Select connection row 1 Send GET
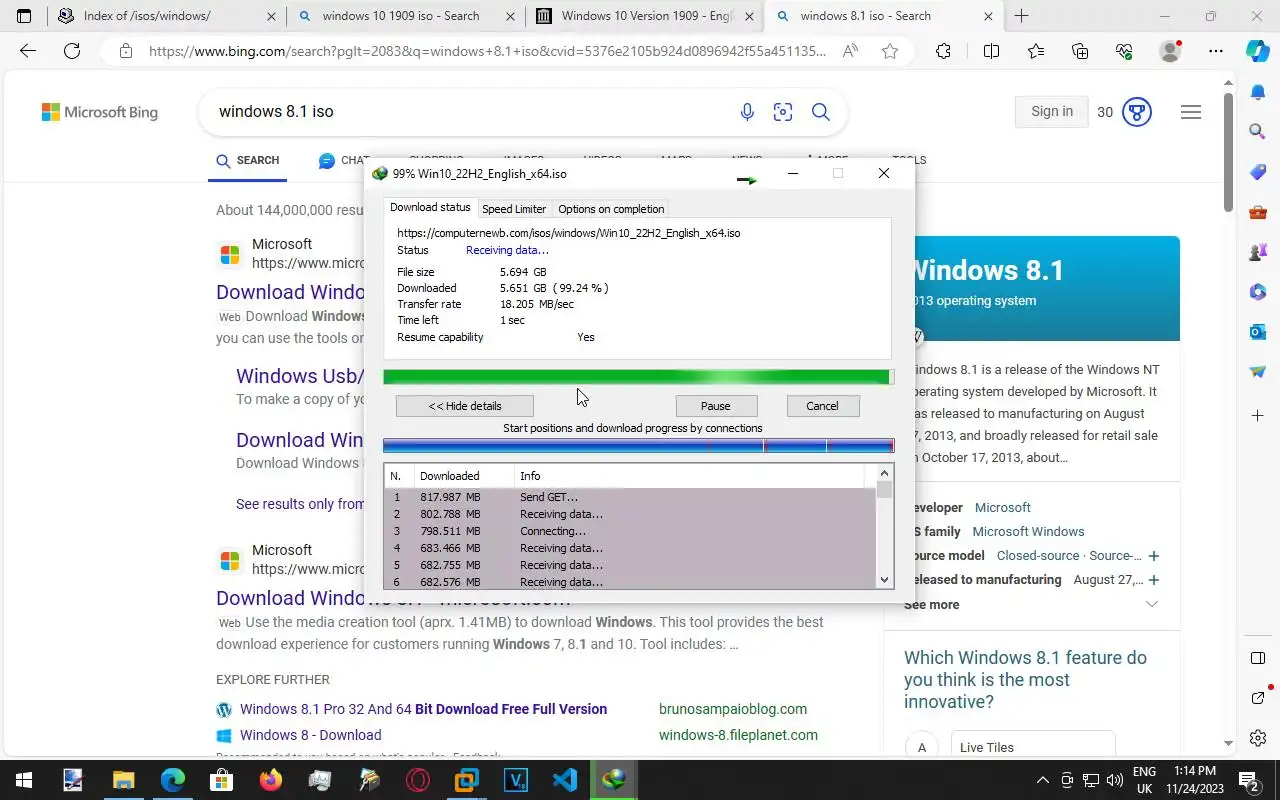The width and height of the screenshot is (1280, 800). [630, 497]
